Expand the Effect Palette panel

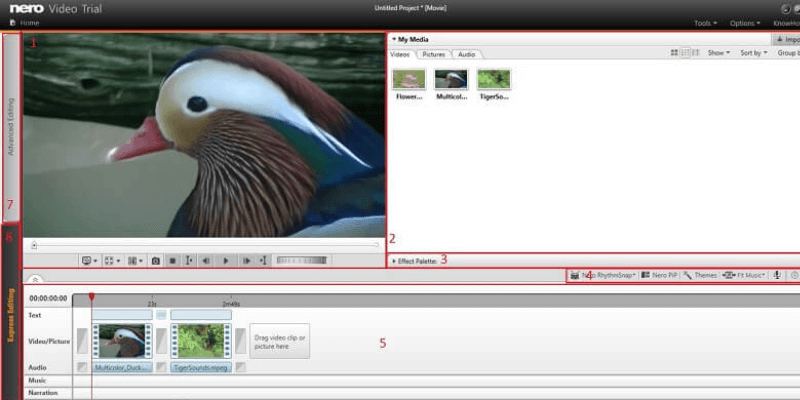point(394,261)
